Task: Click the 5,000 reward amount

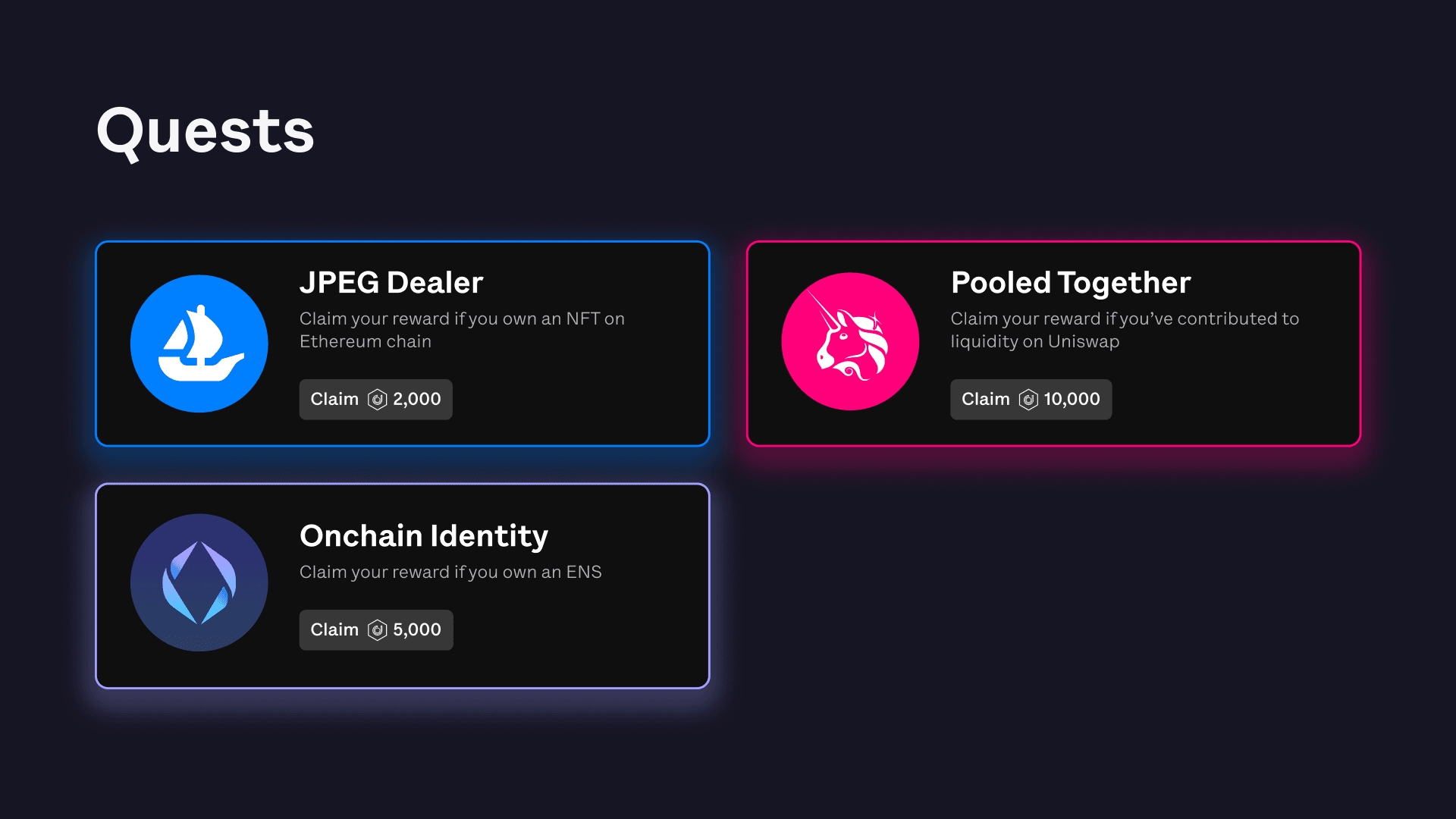Action: pos(417,630)
